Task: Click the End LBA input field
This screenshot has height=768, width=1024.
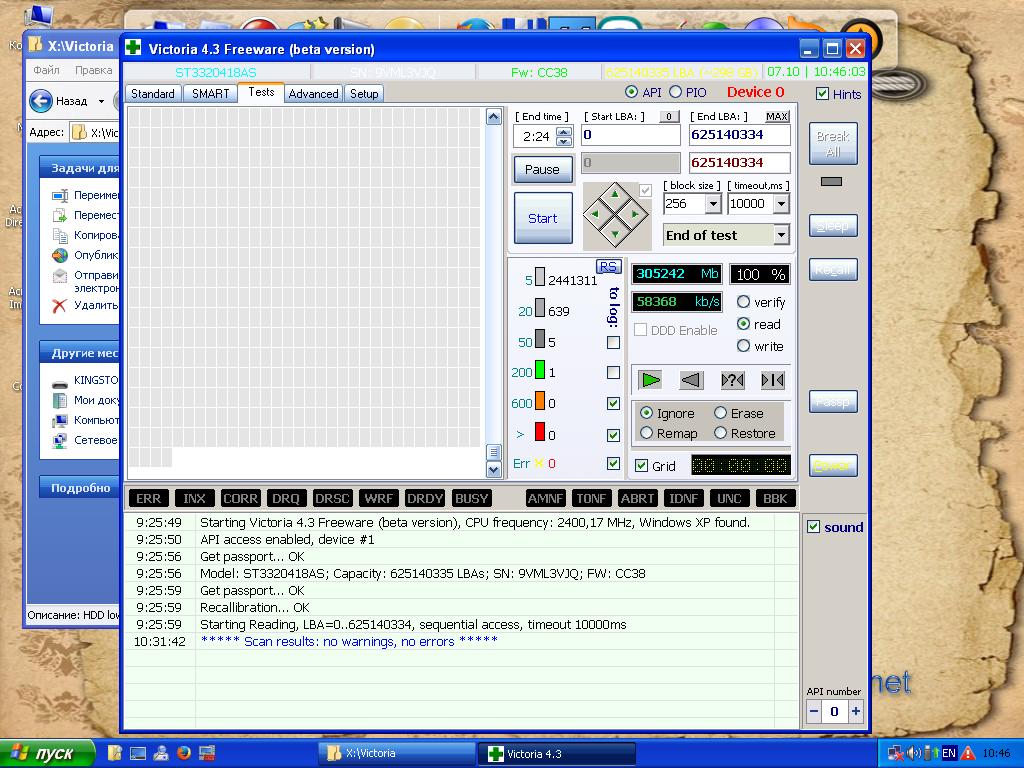Action: 739,135
